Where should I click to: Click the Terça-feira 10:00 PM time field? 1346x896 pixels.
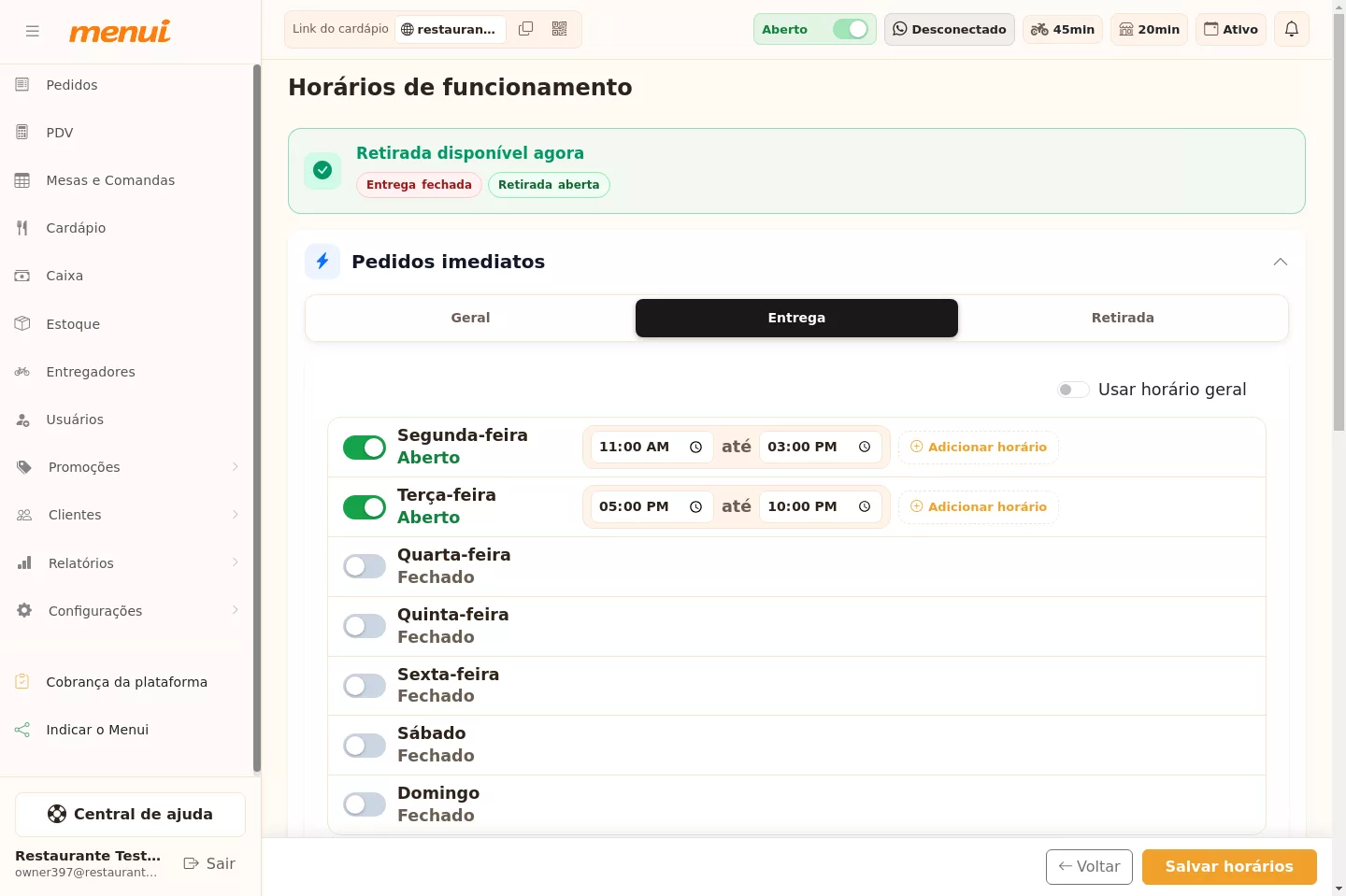(821, 507)
